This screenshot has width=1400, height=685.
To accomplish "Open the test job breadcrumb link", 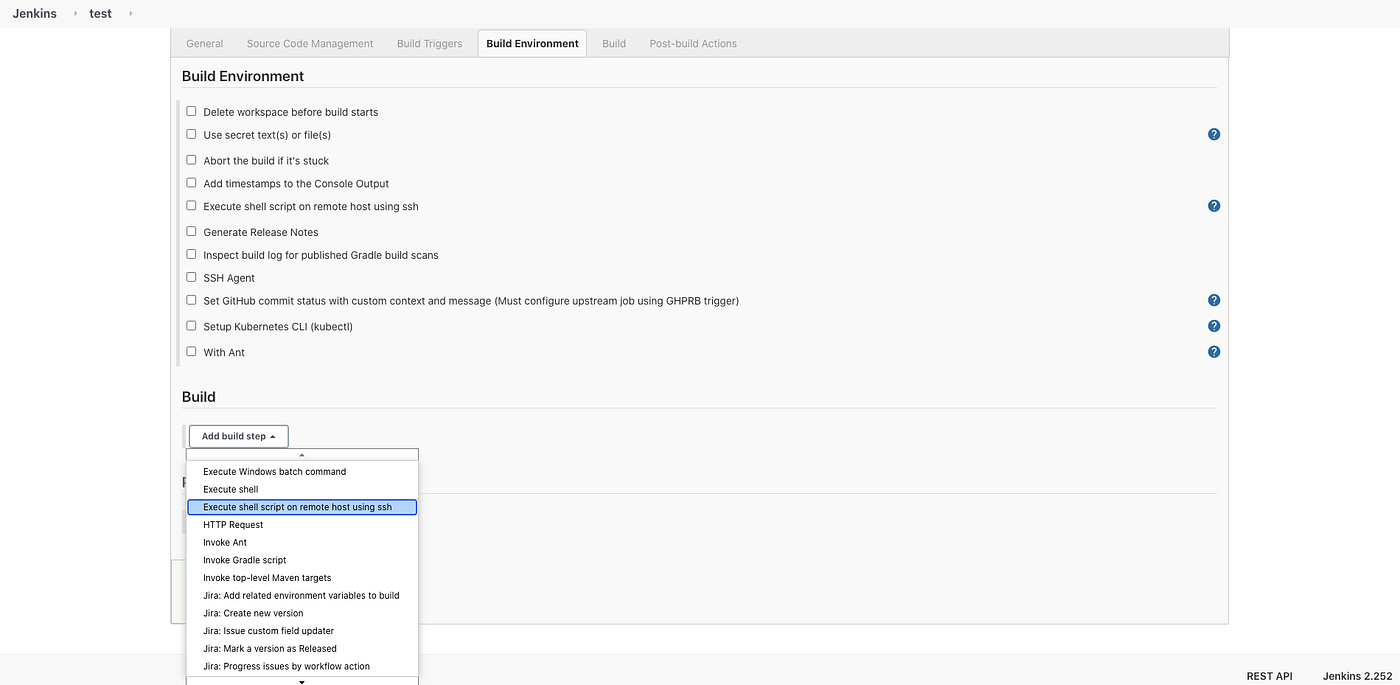I will [100, 14].
